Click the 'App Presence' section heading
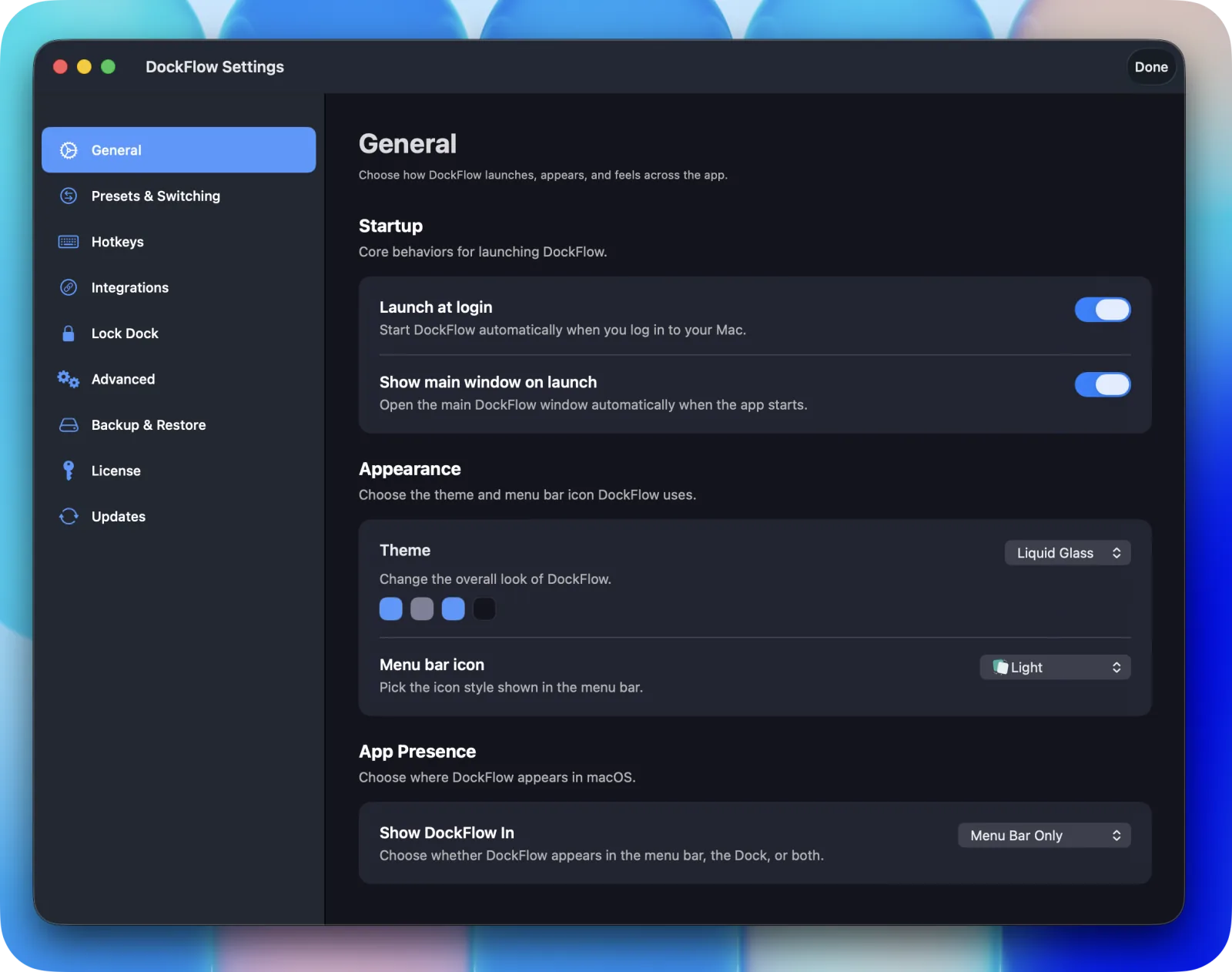The width and height of the screenshot is (1232, 972). click(x=417, y=752)
